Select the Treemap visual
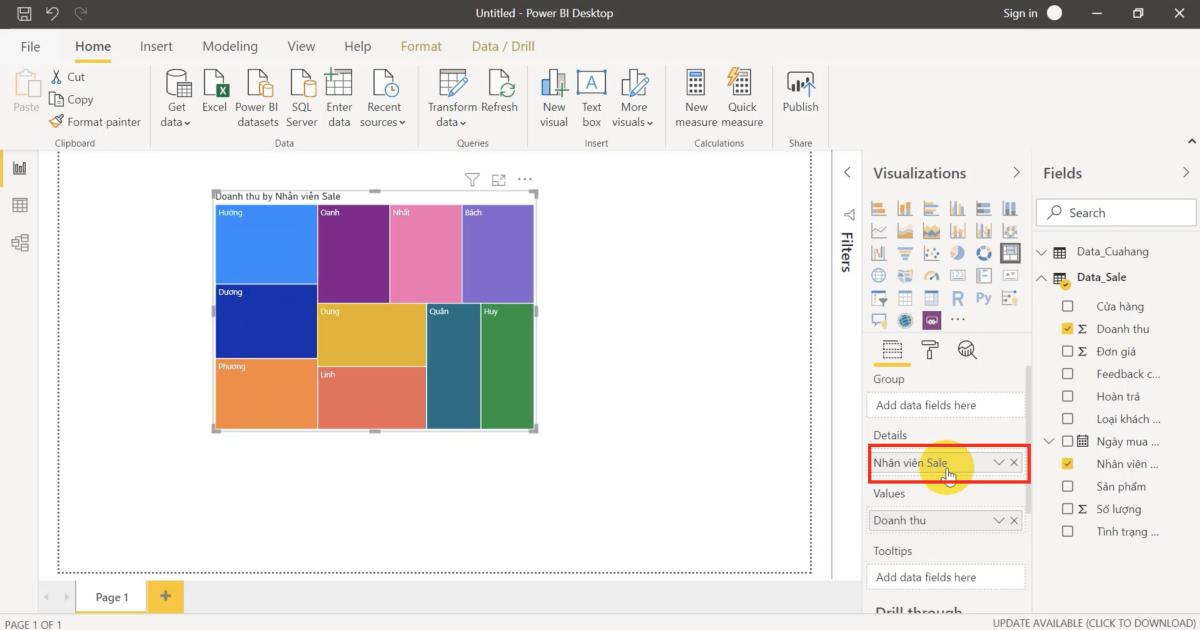Screen dimensions: 1200x630 pyautogui.click(x=1009, y=252)
